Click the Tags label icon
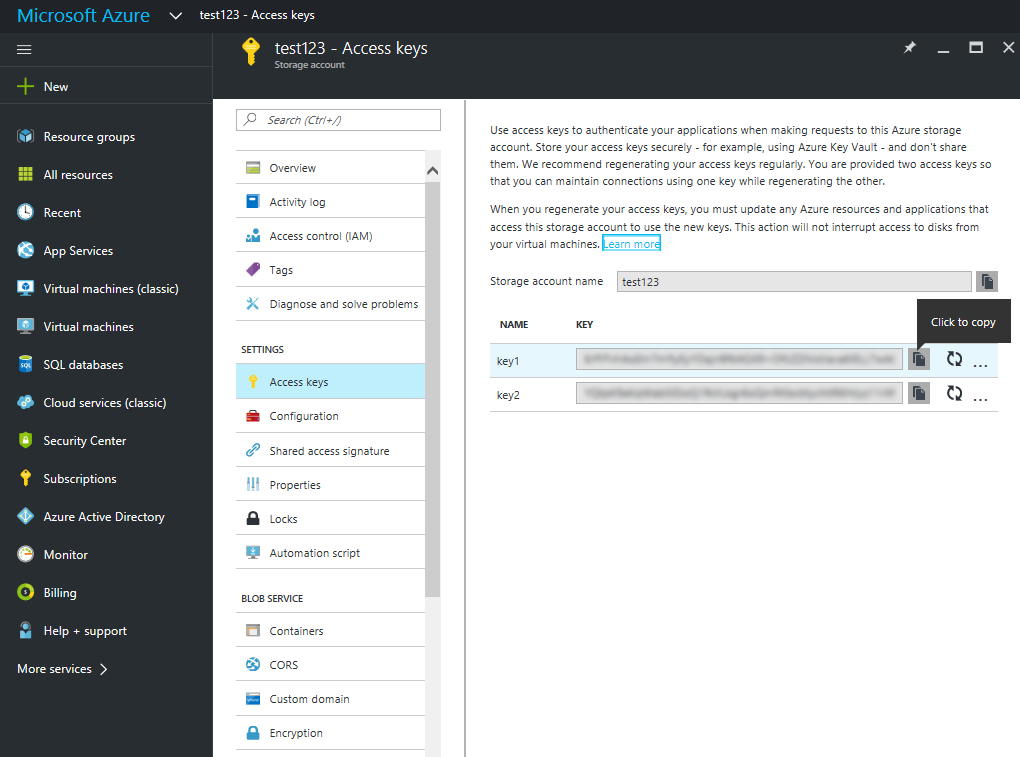 pos(253,269)
